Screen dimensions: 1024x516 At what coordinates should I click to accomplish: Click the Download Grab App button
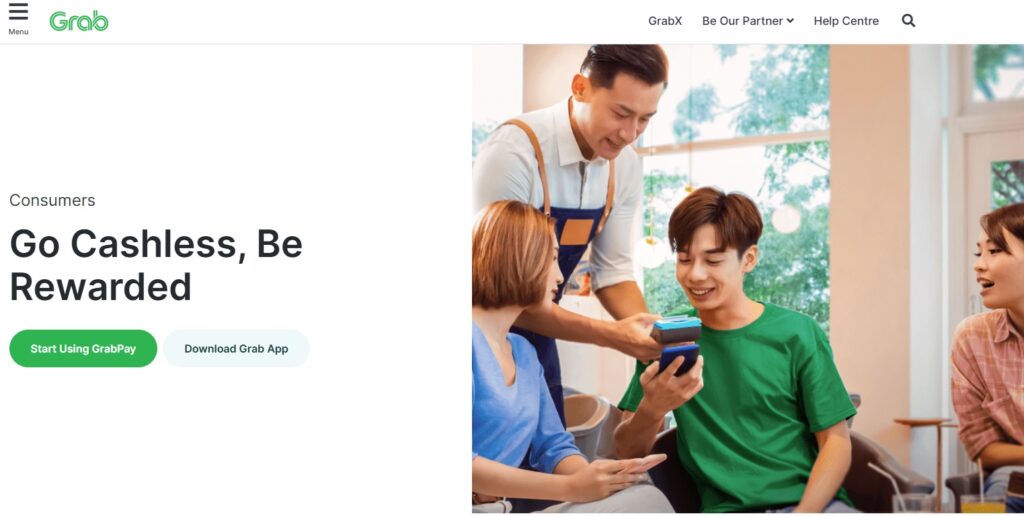pos(236,348)
